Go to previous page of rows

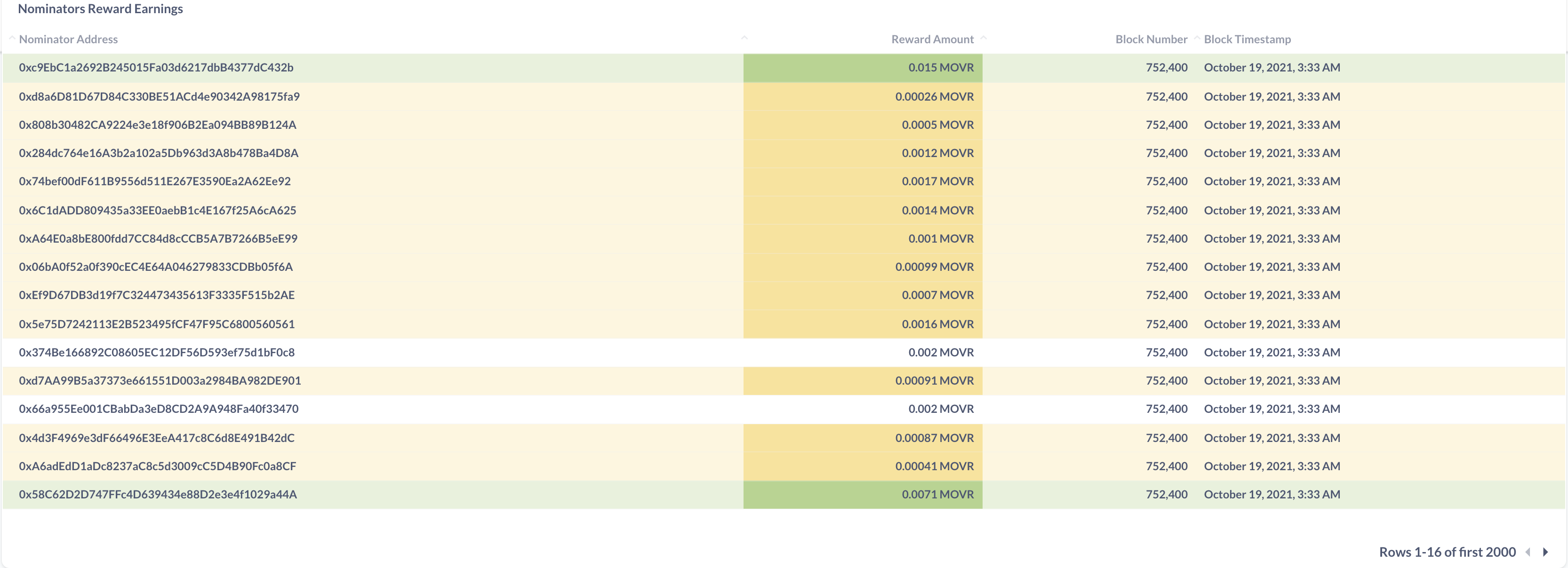(1528, 552)
